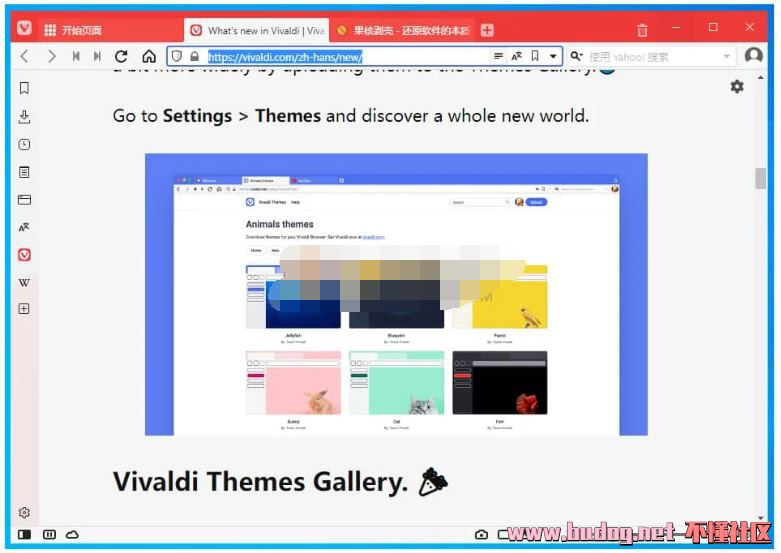This screenshot has height=553, width=781.
Task: Go to the home page
Action: pos(149,57)
